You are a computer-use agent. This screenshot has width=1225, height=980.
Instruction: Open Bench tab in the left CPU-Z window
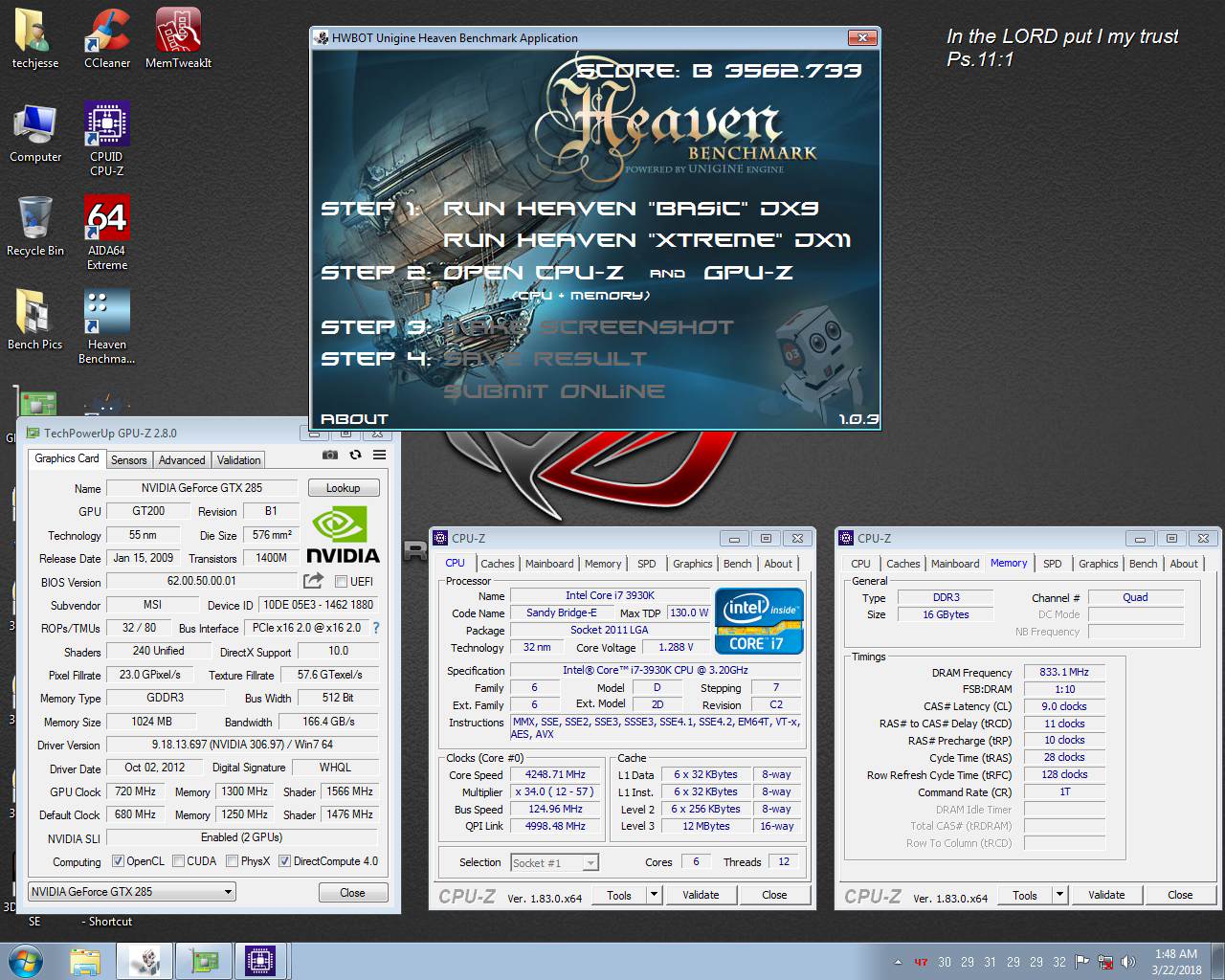738,564
